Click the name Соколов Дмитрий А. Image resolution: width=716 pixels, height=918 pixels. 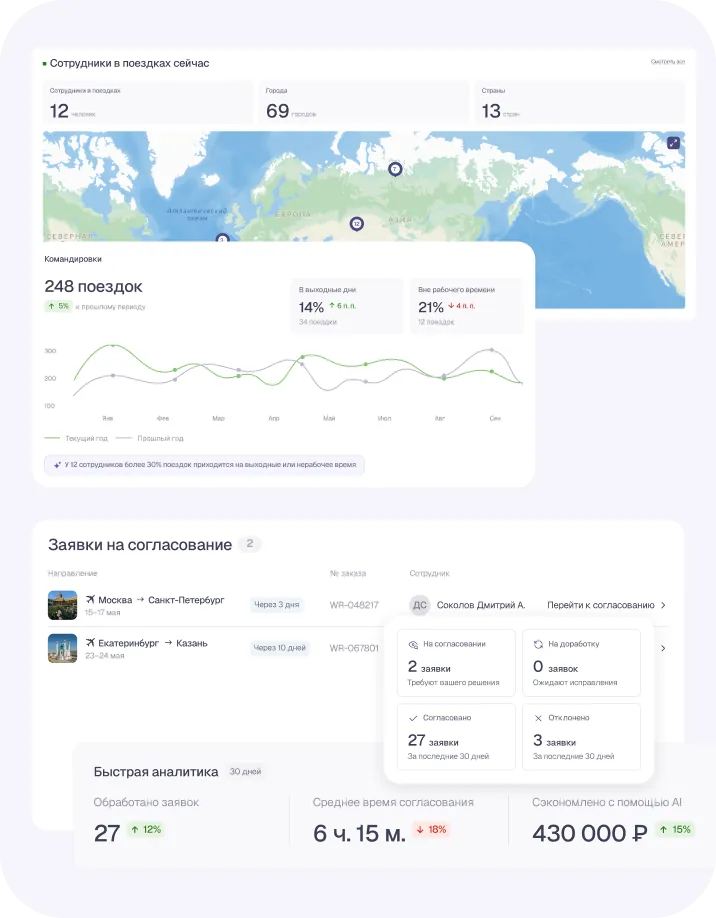tap(481, 605)
